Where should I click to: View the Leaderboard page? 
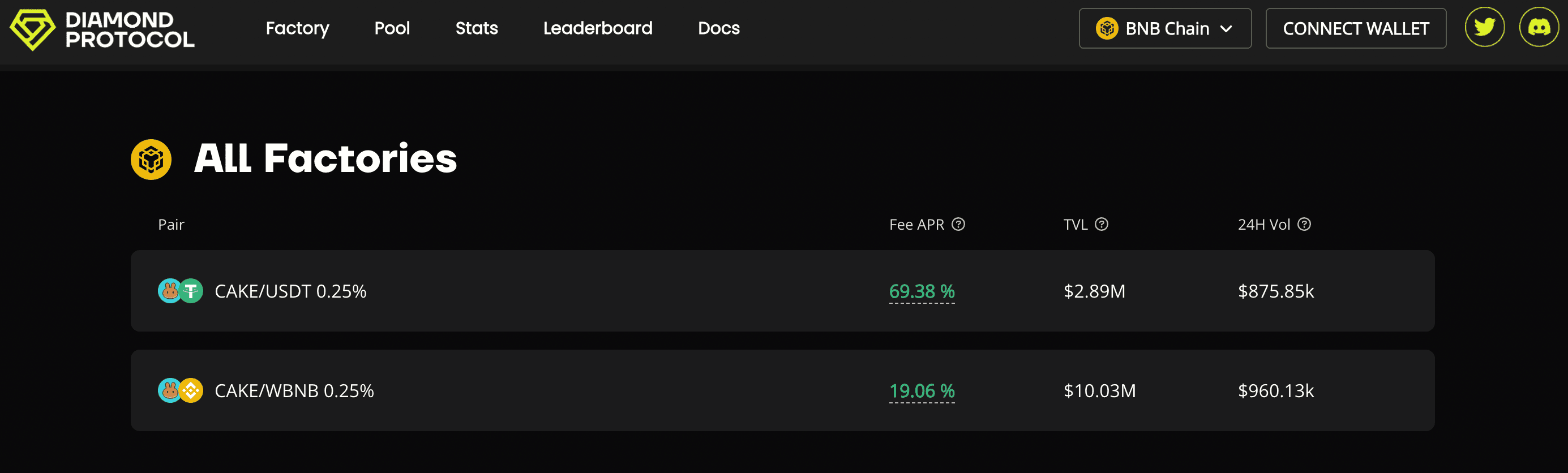pyautogui.click(x=597, y=29)
